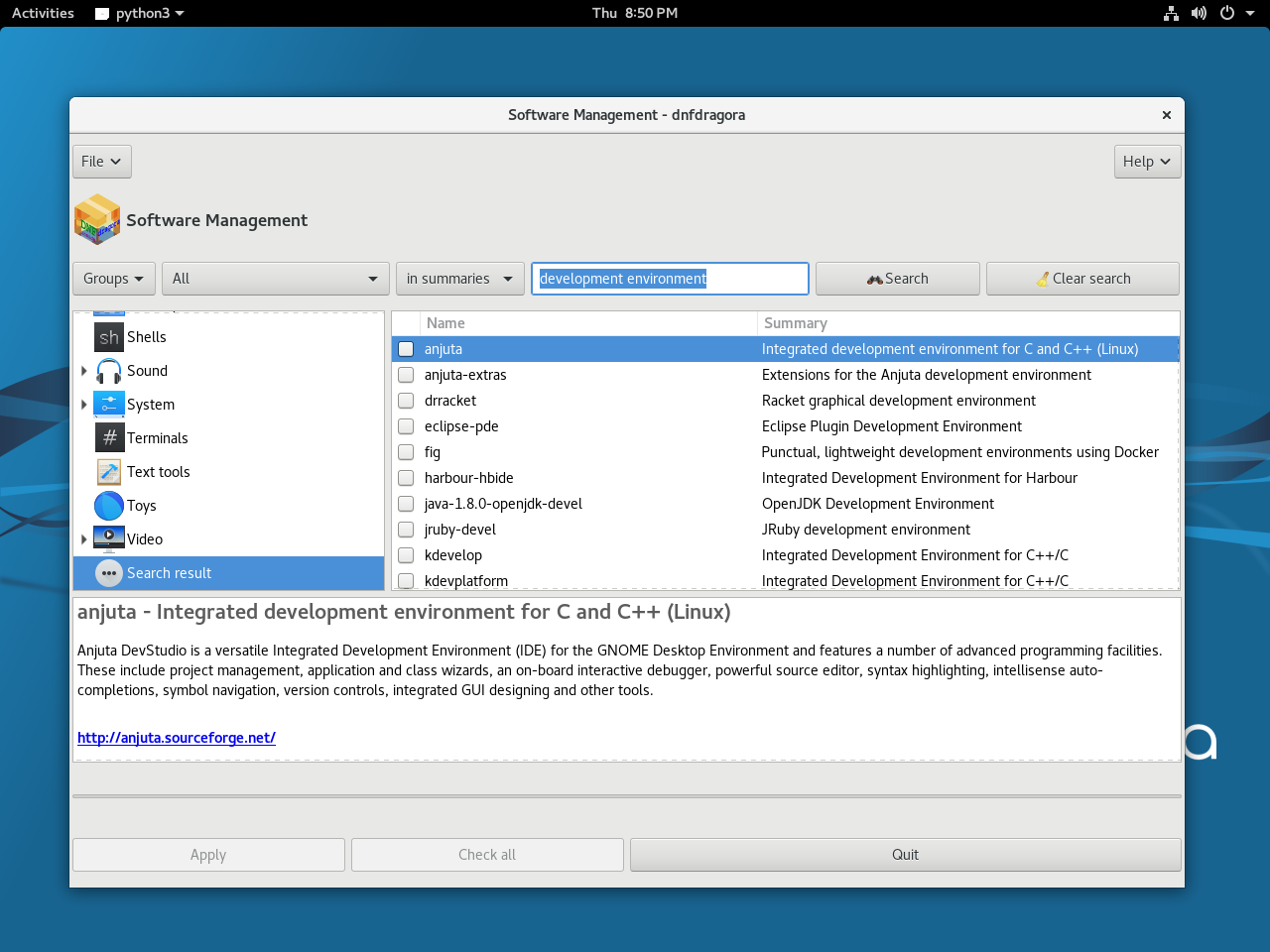
Task: Click the Video monitor icon
Action: click(109, 538)
